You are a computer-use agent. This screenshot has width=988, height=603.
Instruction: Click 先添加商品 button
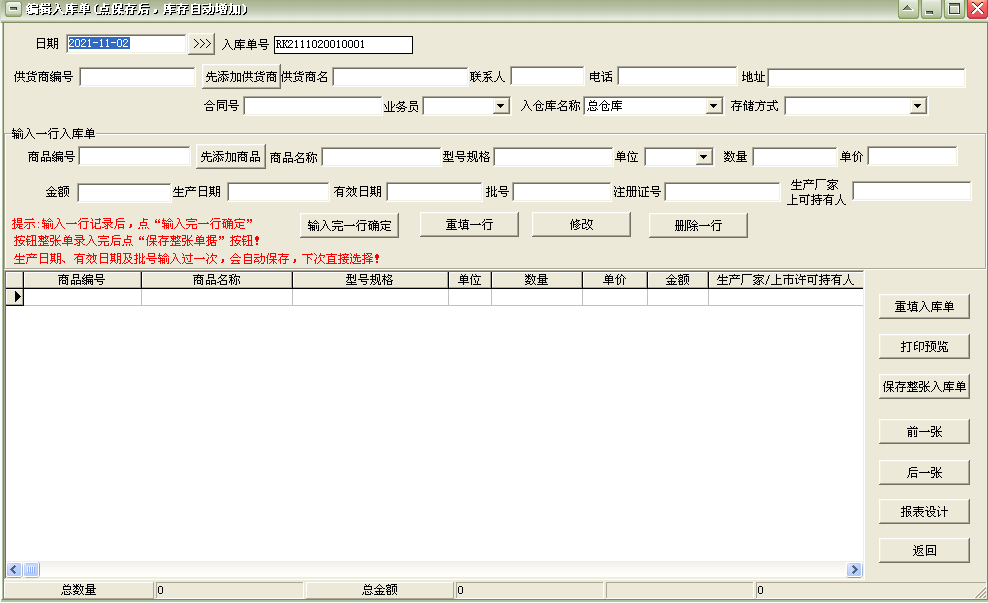pyautogui.click(x=231, y=157)
